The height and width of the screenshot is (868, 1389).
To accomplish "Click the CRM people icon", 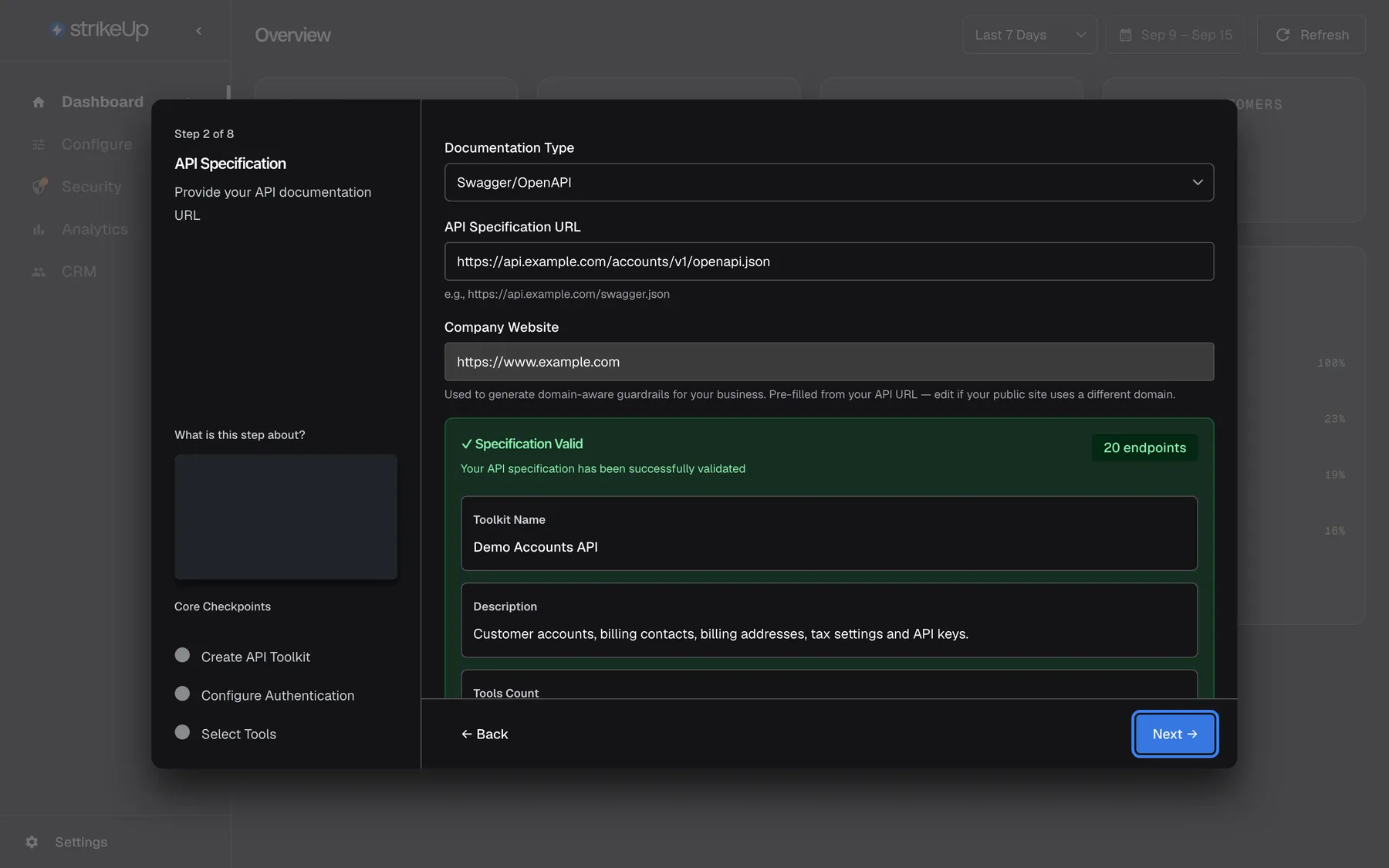I will coord(39,272).
